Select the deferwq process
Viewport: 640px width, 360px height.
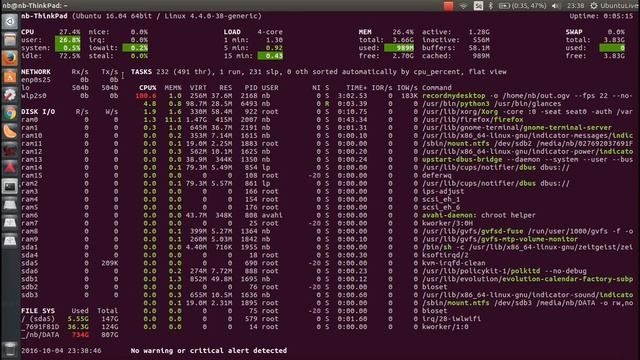click(x=437, y=176)
